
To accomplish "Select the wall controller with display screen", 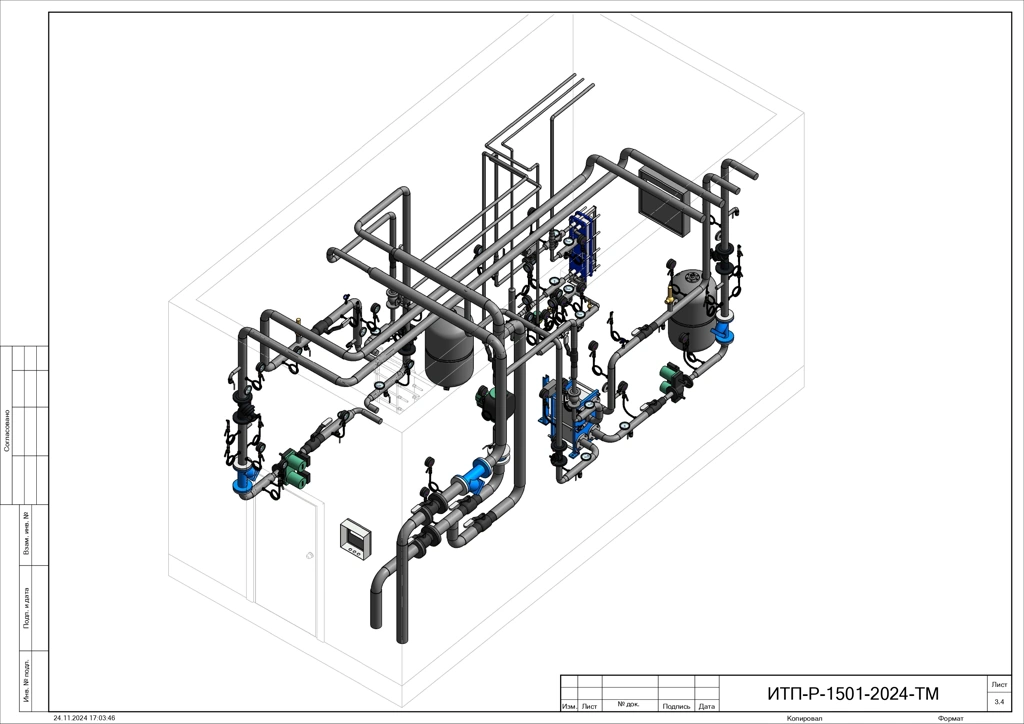I will coord(356,539).
